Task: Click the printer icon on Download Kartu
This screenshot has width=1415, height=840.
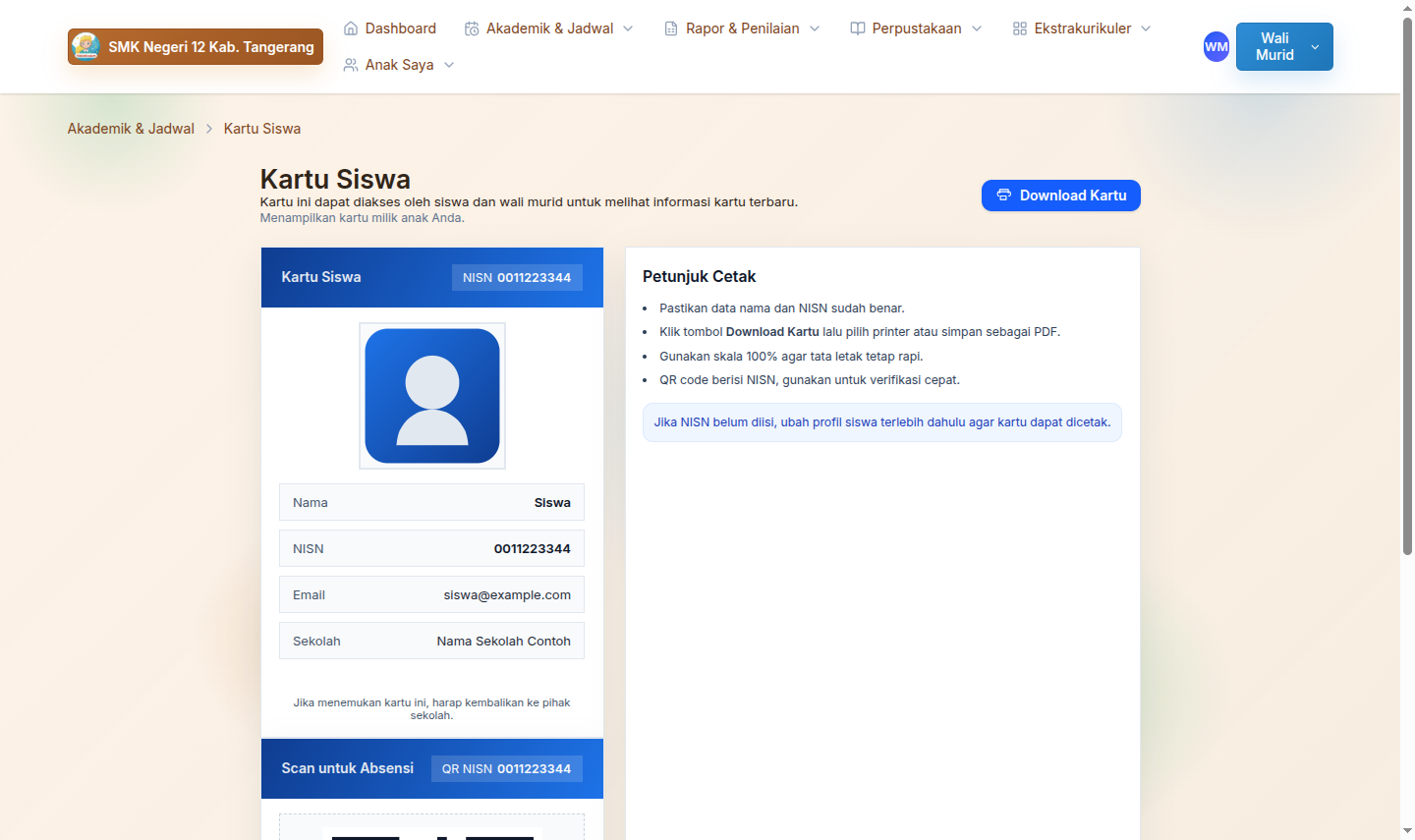Action: point(1003,196)
